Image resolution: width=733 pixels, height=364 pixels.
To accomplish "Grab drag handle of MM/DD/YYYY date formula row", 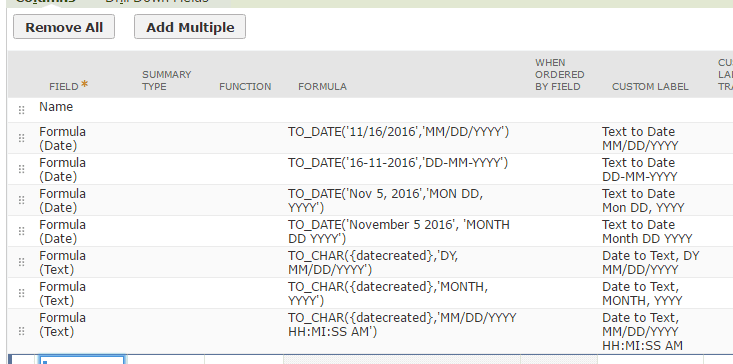I will pos(22,138).
